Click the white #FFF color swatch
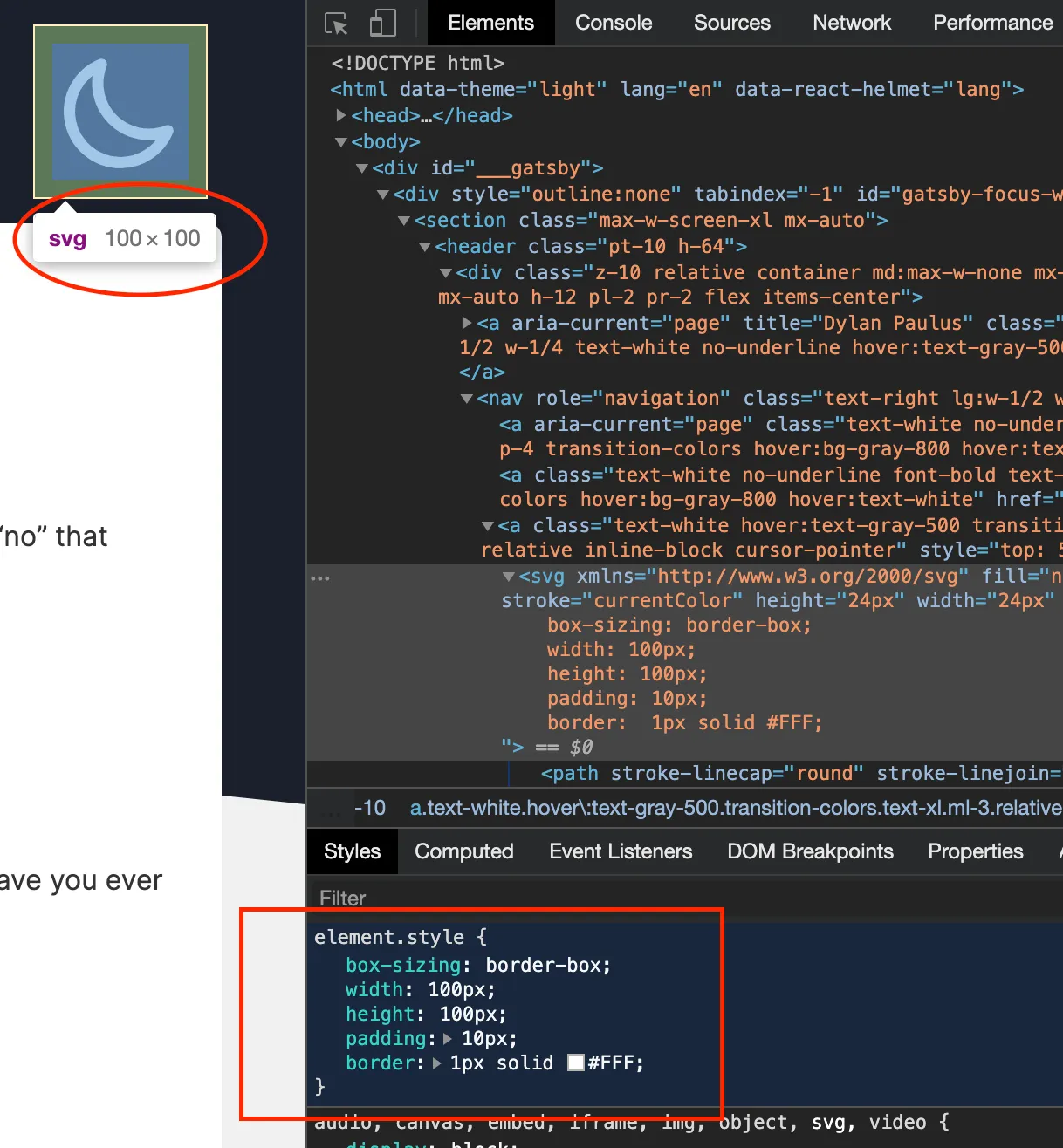The height and width of the screenshot is (1148, 1063). [x=575, y=1063]
